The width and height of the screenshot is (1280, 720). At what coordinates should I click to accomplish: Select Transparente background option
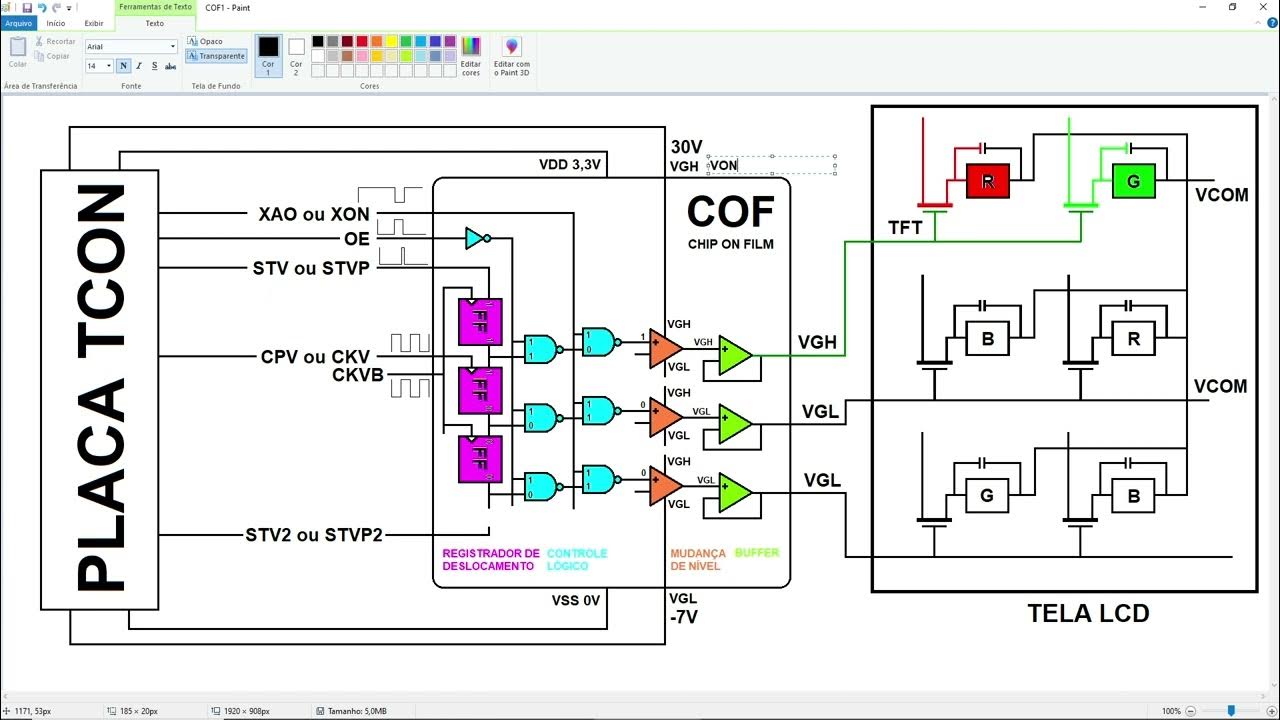coord(216,56)
